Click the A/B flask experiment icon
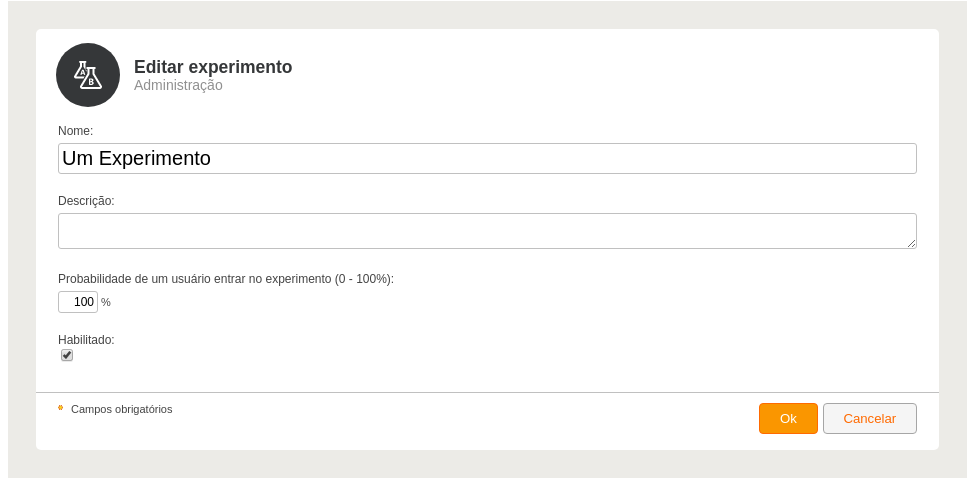The width and height of the screenshot is (975, 487). pos(88,75)
